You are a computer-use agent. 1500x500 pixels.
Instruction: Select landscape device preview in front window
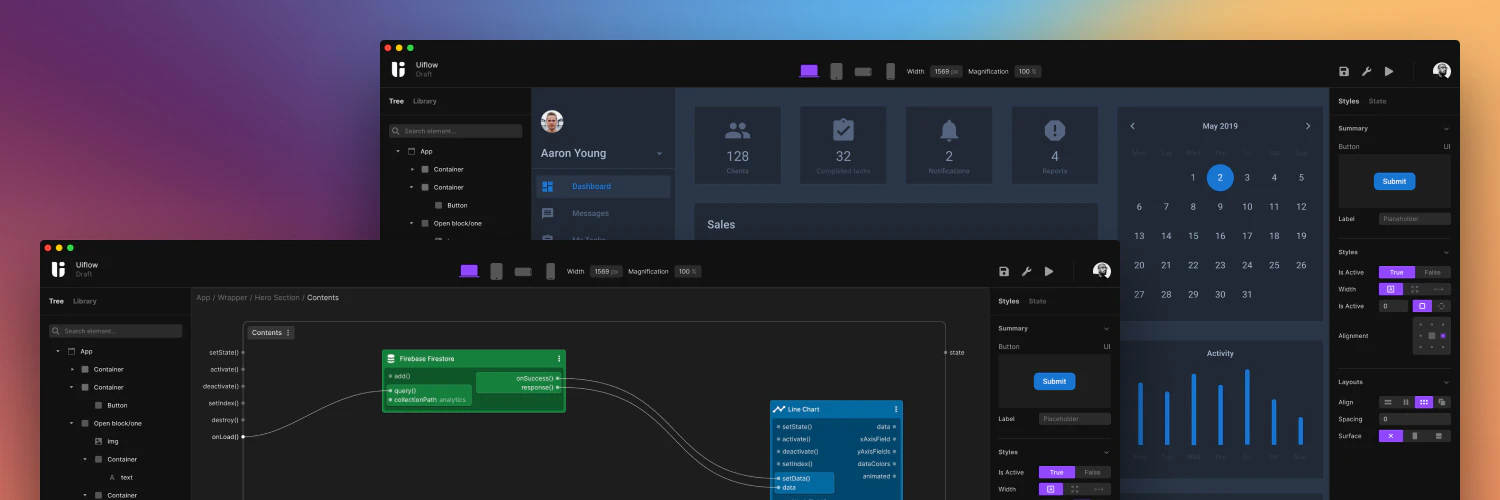pos(523,271)
